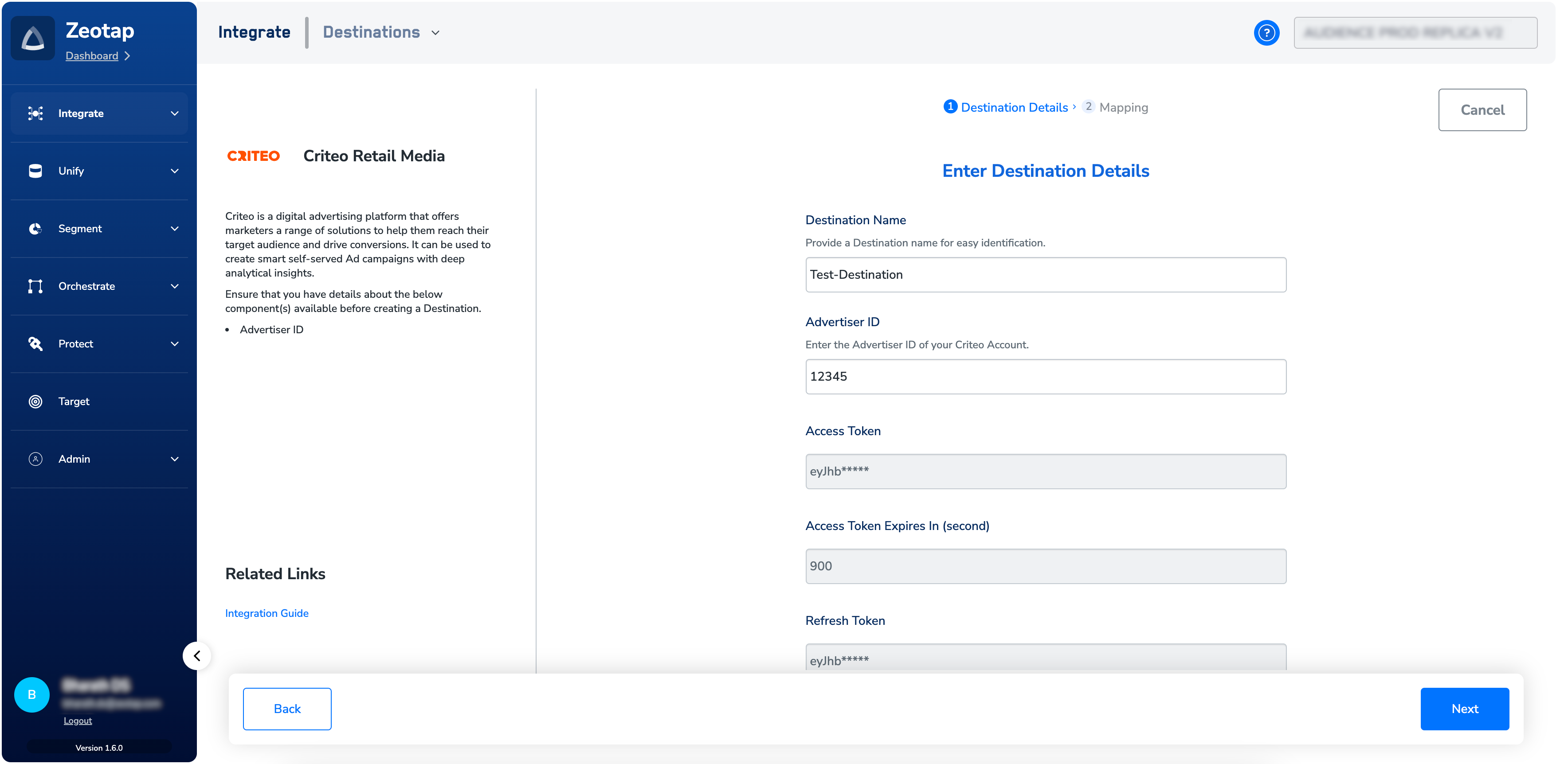Open the help question mark icon
The image size is (1568, 764).
coord(1266,33)
